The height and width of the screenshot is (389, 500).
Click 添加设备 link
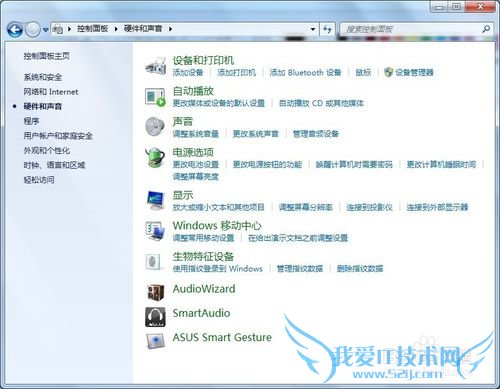pos(188,72)
